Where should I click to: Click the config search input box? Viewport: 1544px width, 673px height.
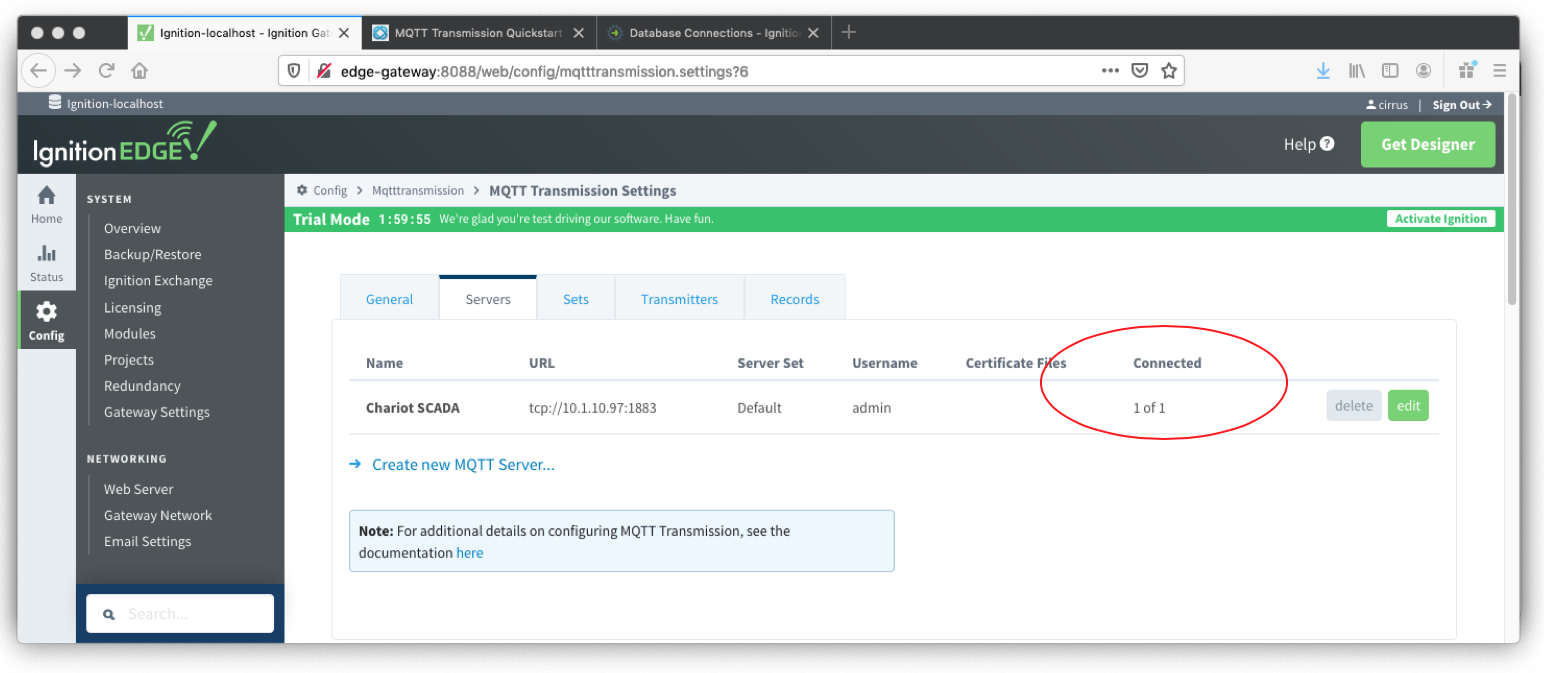(180, 614)
